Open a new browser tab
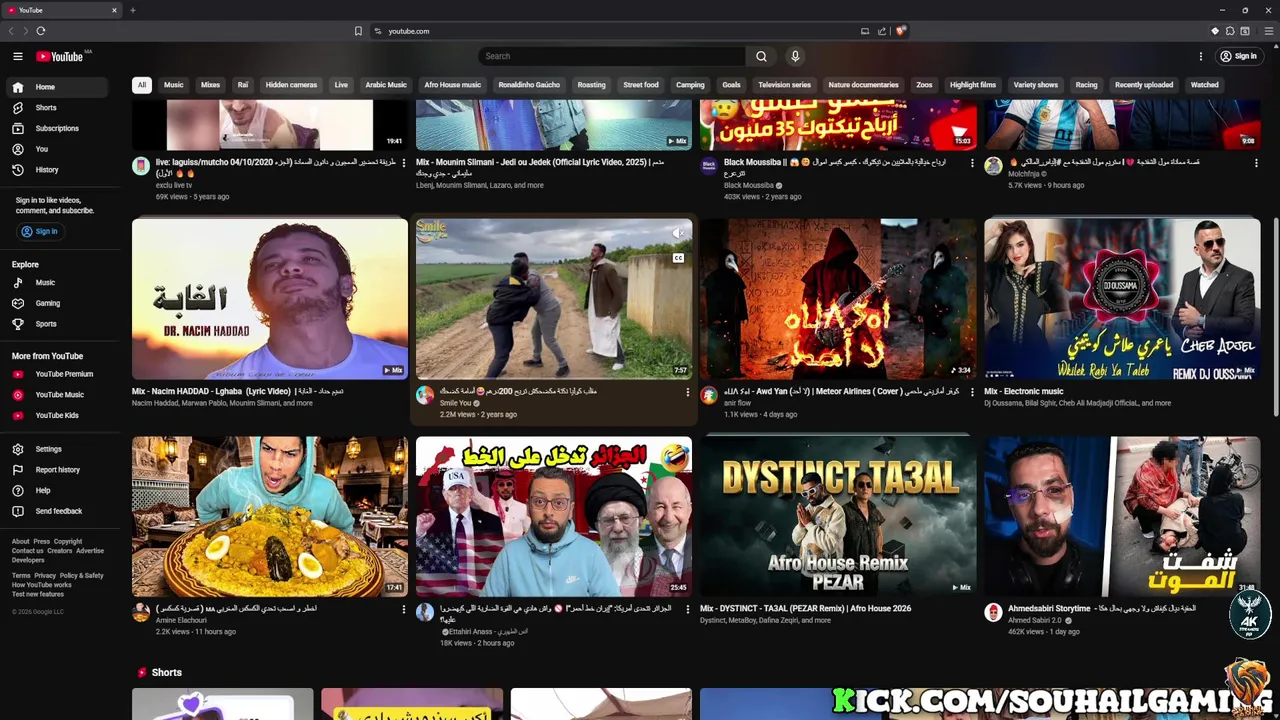This screenshot has width=1280, height=720. (132, 10)
